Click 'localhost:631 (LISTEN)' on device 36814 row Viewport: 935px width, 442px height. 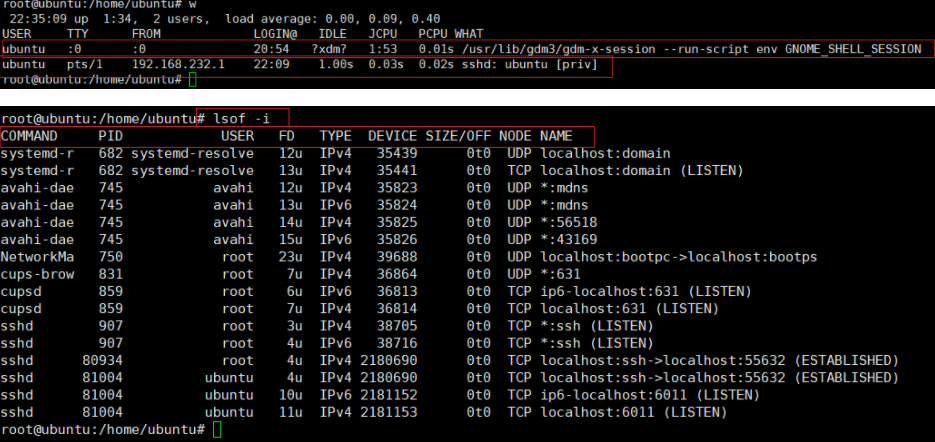click(630, 309)
